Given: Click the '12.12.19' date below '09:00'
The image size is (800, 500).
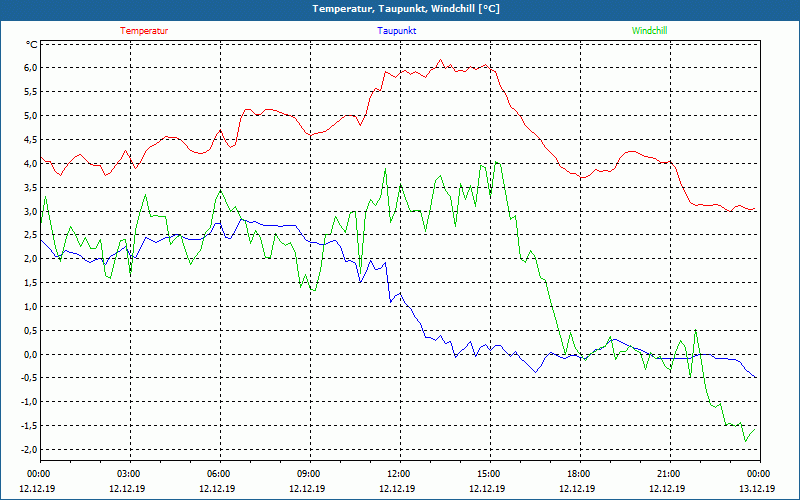Looking at the screenshot, I should (x=307, y=488).
